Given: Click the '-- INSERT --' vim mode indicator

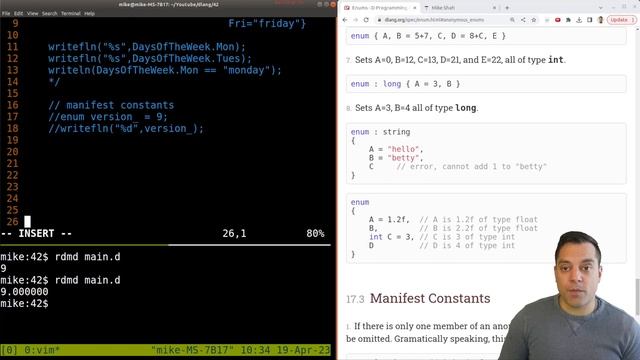Looking at the screenshot, I should coord(36,233).
